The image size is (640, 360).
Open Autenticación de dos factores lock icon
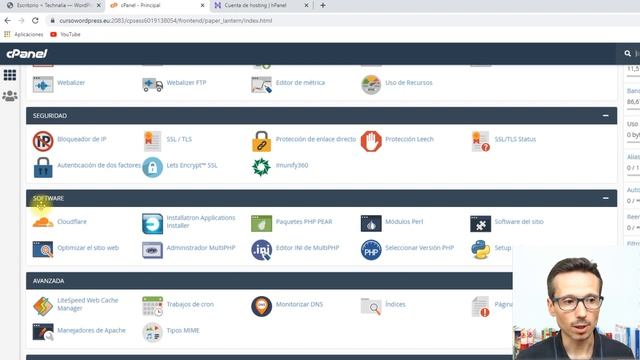(x=43, y=167)
